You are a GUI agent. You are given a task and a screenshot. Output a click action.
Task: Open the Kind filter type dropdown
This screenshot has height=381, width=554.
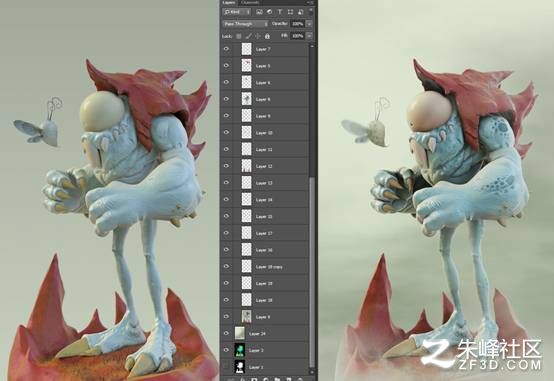pyautogui.click(x=236, y=12)
